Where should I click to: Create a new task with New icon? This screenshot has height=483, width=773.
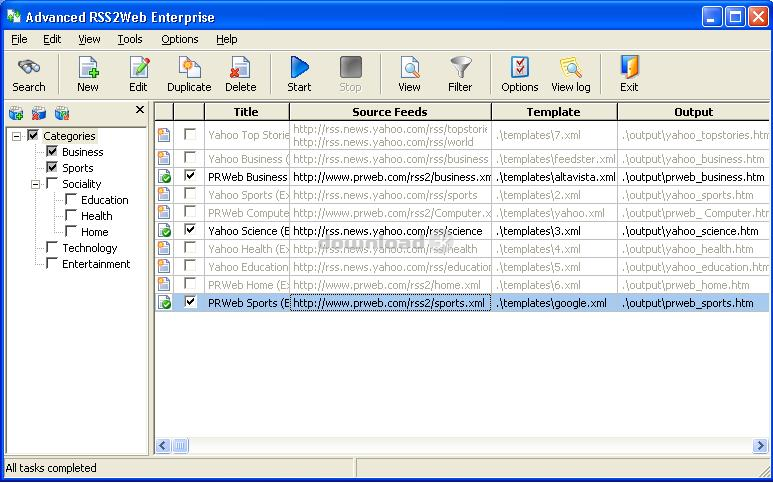(x=88, y=68)
